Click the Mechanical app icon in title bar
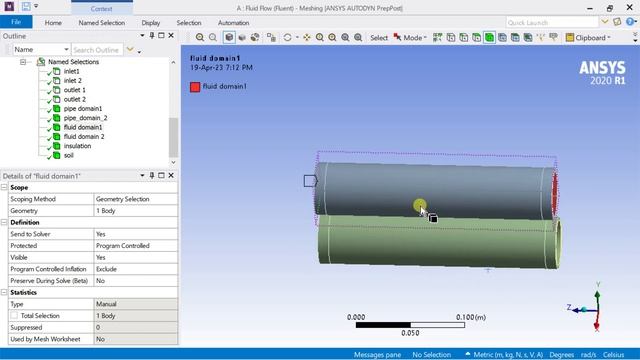Screen dimensions: 640x360 pyautogui.click(x=9, y=7)
